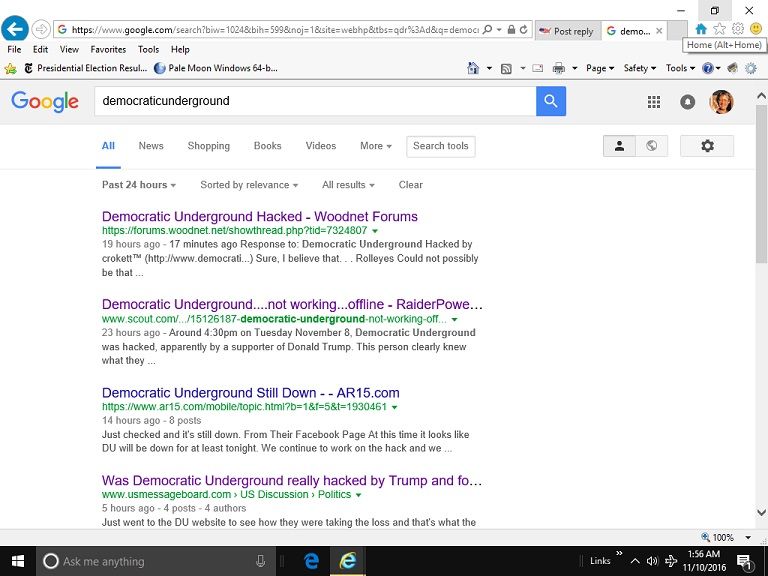Click the Refresh icon in address bar
Image resolution: width=768 pixels, height=576 pixels.
524,30
